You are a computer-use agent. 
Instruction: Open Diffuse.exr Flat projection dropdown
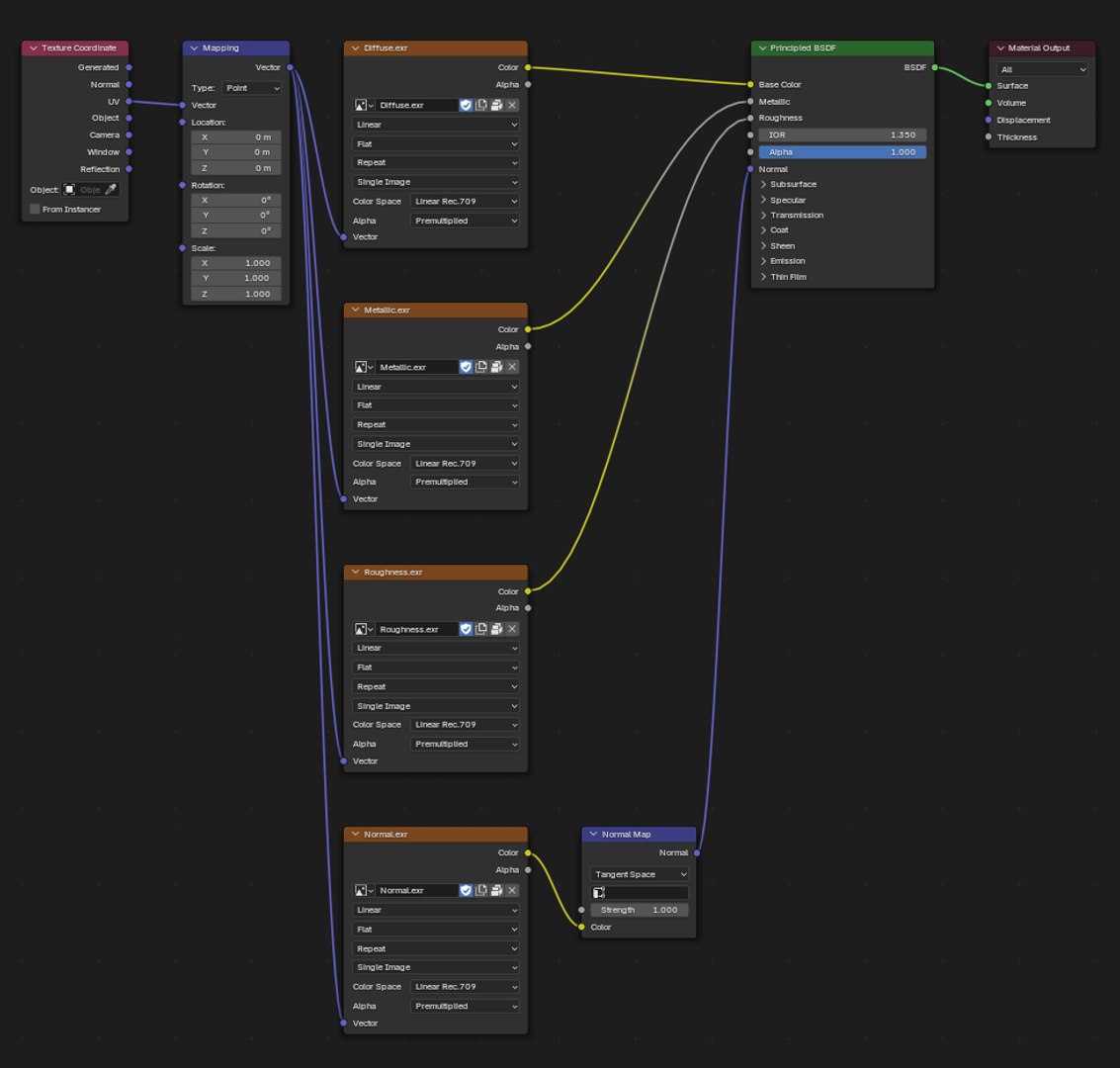coord(436,144)
